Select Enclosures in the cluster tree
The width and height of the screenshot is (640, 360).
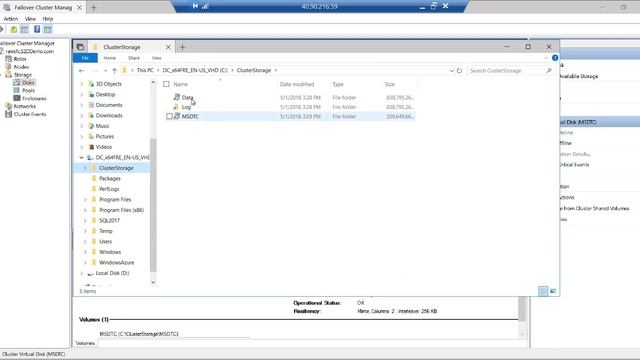34,98
